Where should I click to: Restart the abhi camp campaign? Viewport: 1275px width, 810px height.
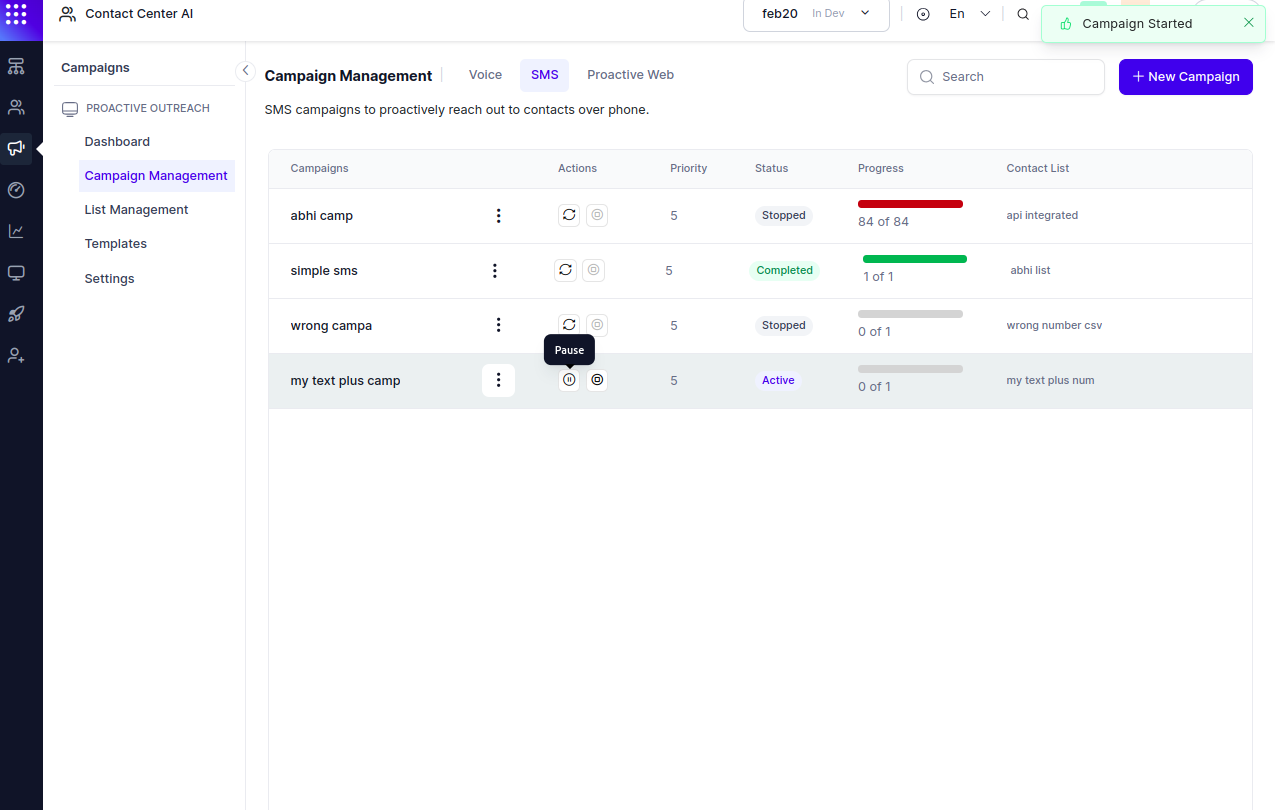click(x=569, y=215)
